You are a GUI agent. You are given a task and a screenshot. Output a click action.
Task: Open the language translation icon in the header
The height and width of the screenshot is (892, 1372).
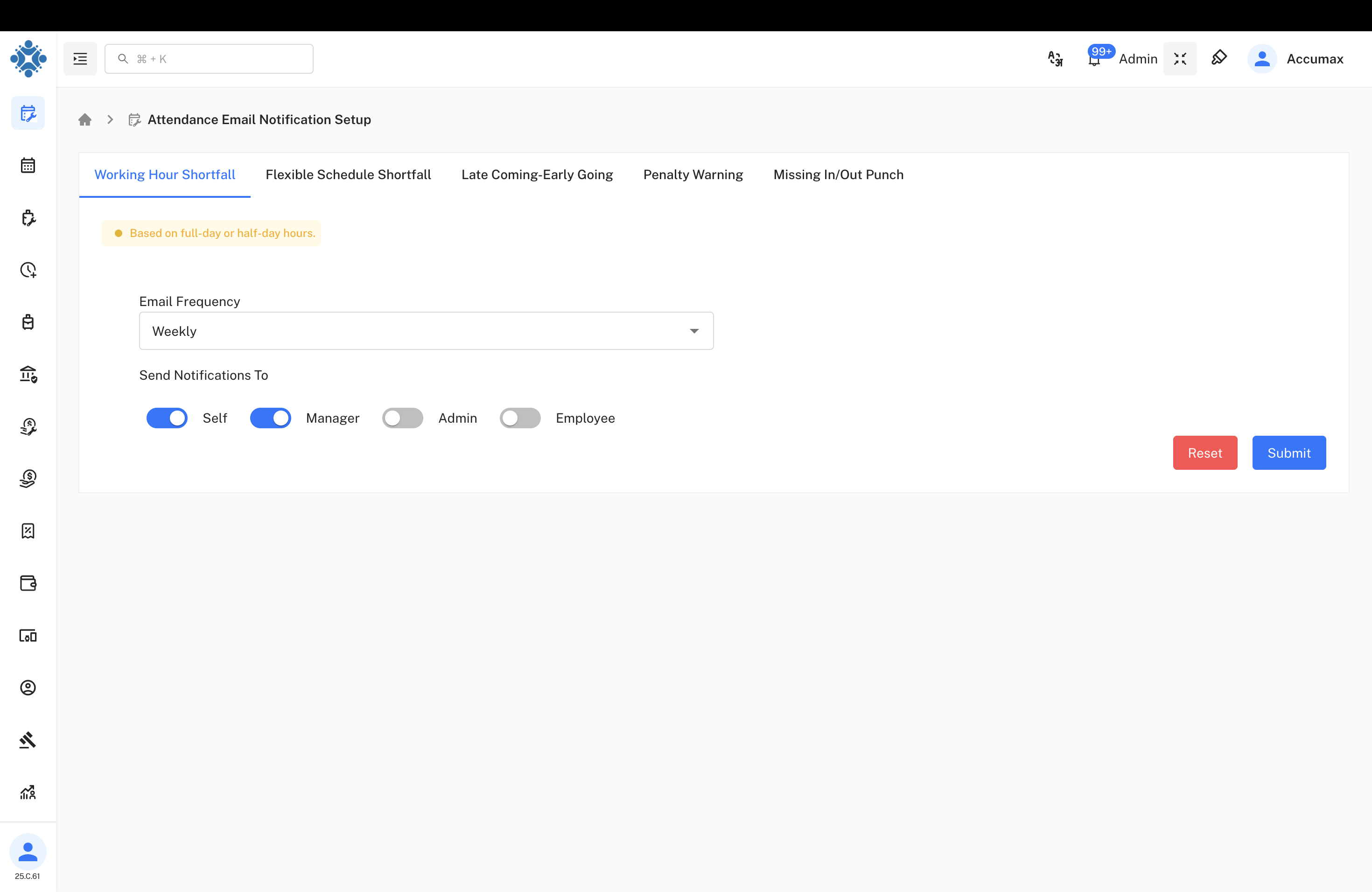[1055, 58]
